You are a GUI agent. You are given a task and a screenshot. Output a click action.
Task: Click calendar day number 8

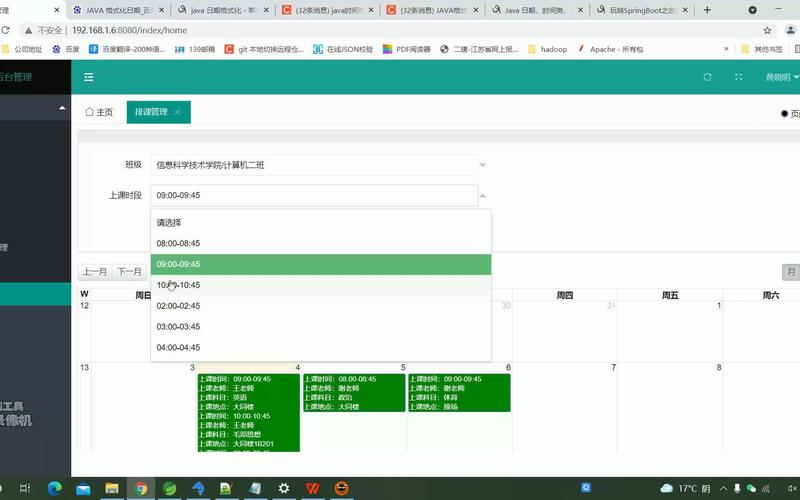click(718, 367)
